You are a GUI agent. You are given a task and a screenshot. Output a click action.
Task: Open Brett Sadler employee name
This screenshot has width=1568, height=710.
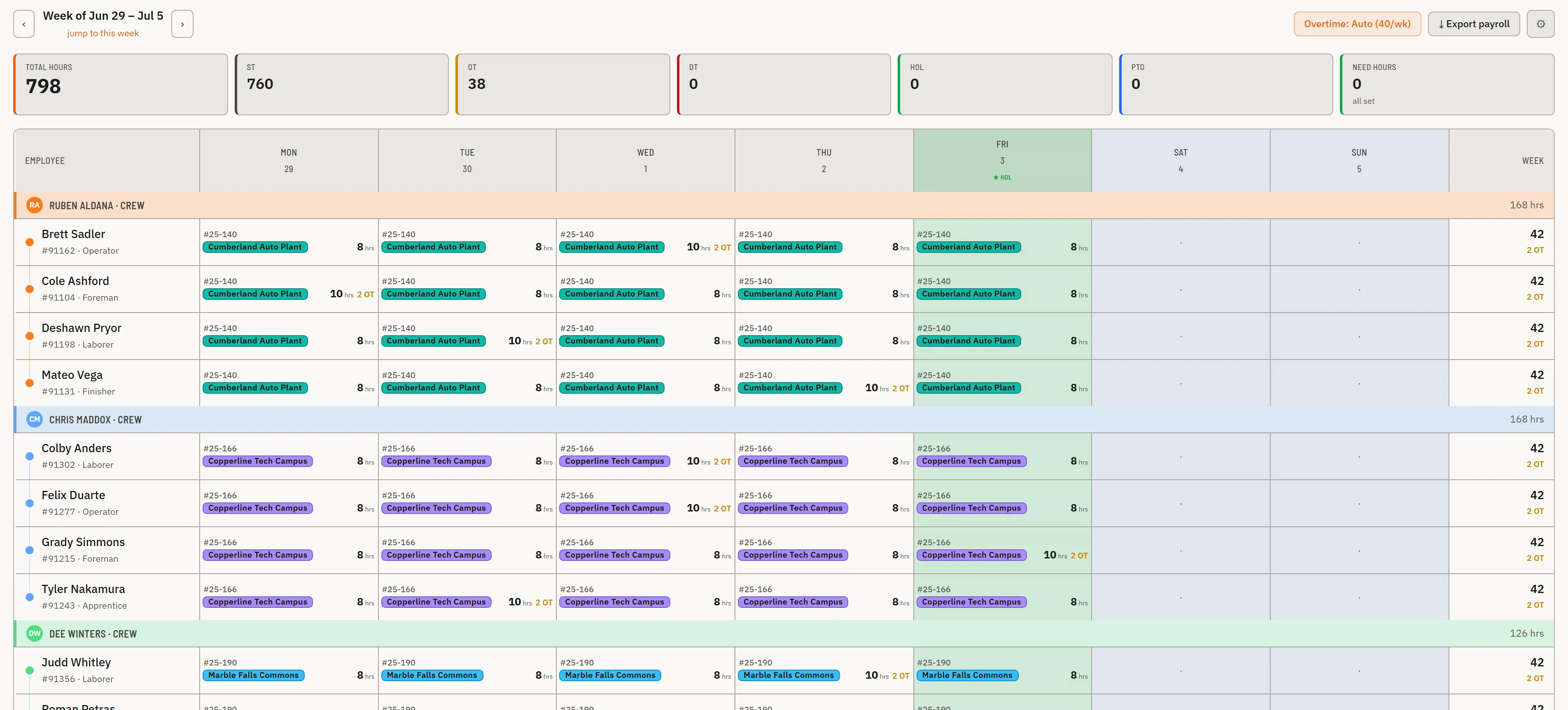[x=73, y=234]
